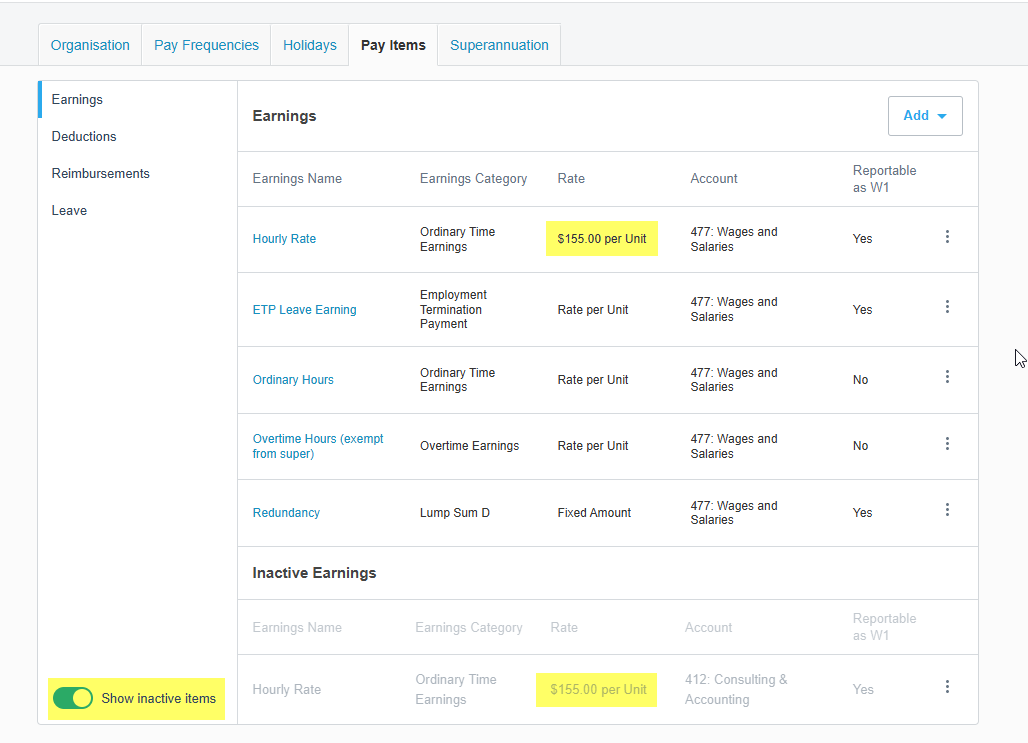Click the three-dot menu for Ordinary Hours
Screen dimensions: 1028x743
point(947,377)
